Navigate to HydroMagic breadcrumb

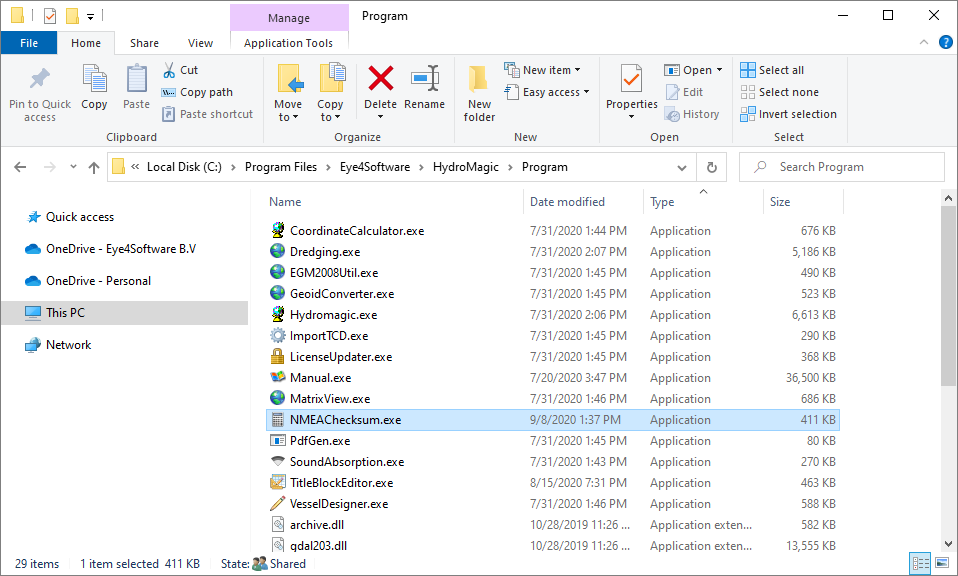pyautogui.click(x=466, y=167)
